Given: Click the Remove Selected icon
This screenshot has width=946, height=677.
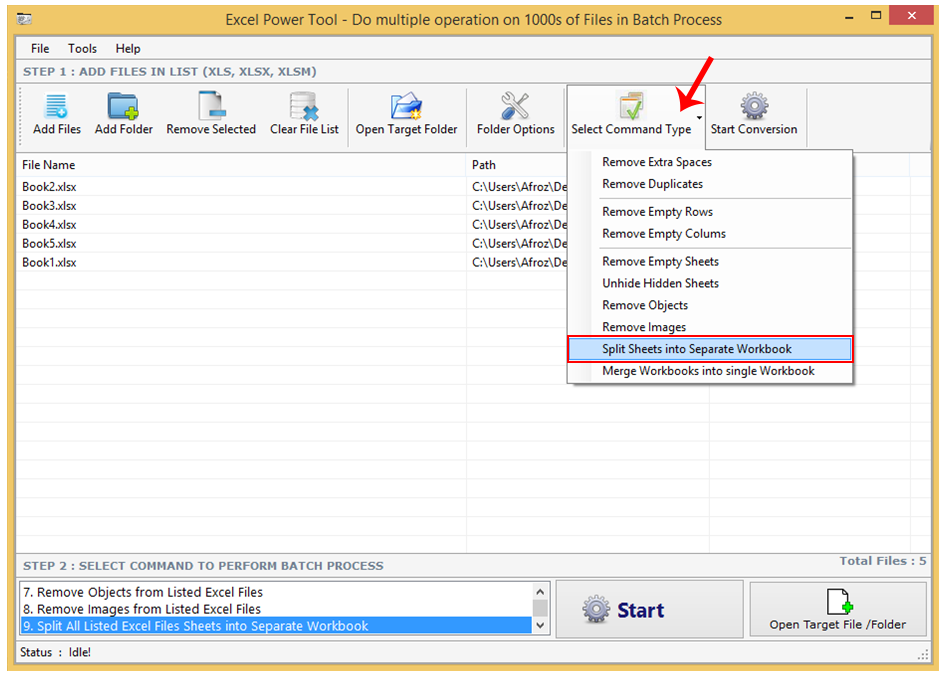Looking at the screenshot, I should pyautogui.click(x=211, y=106).
